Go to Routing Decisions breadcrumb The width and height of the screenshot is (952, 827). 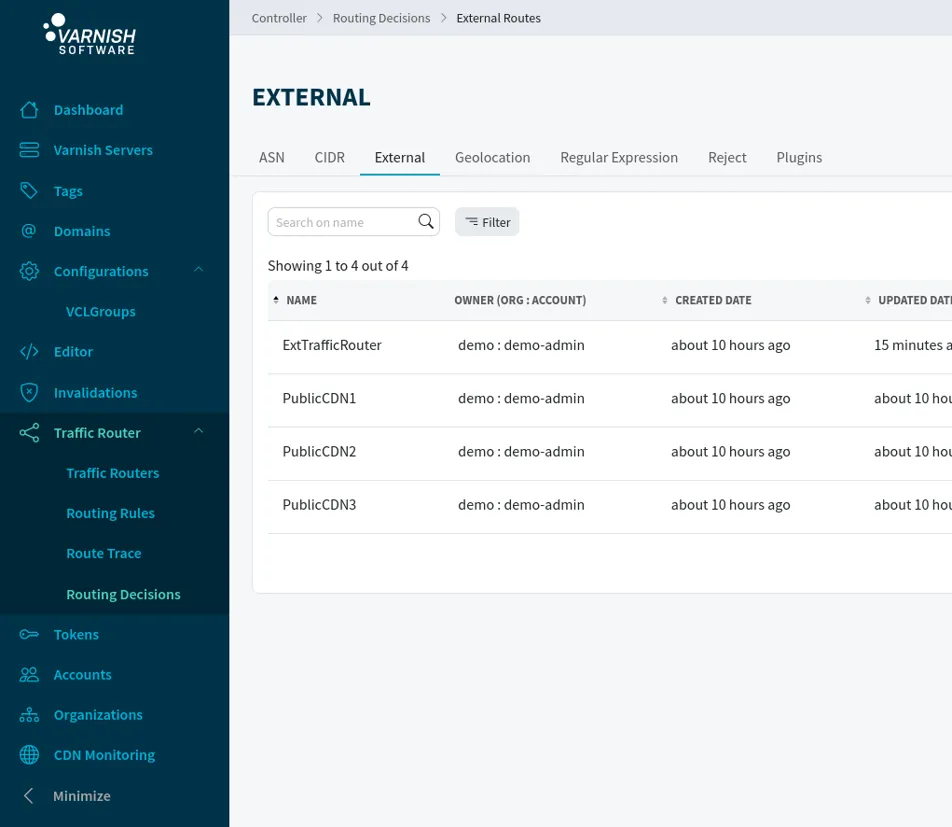(381, 18)
